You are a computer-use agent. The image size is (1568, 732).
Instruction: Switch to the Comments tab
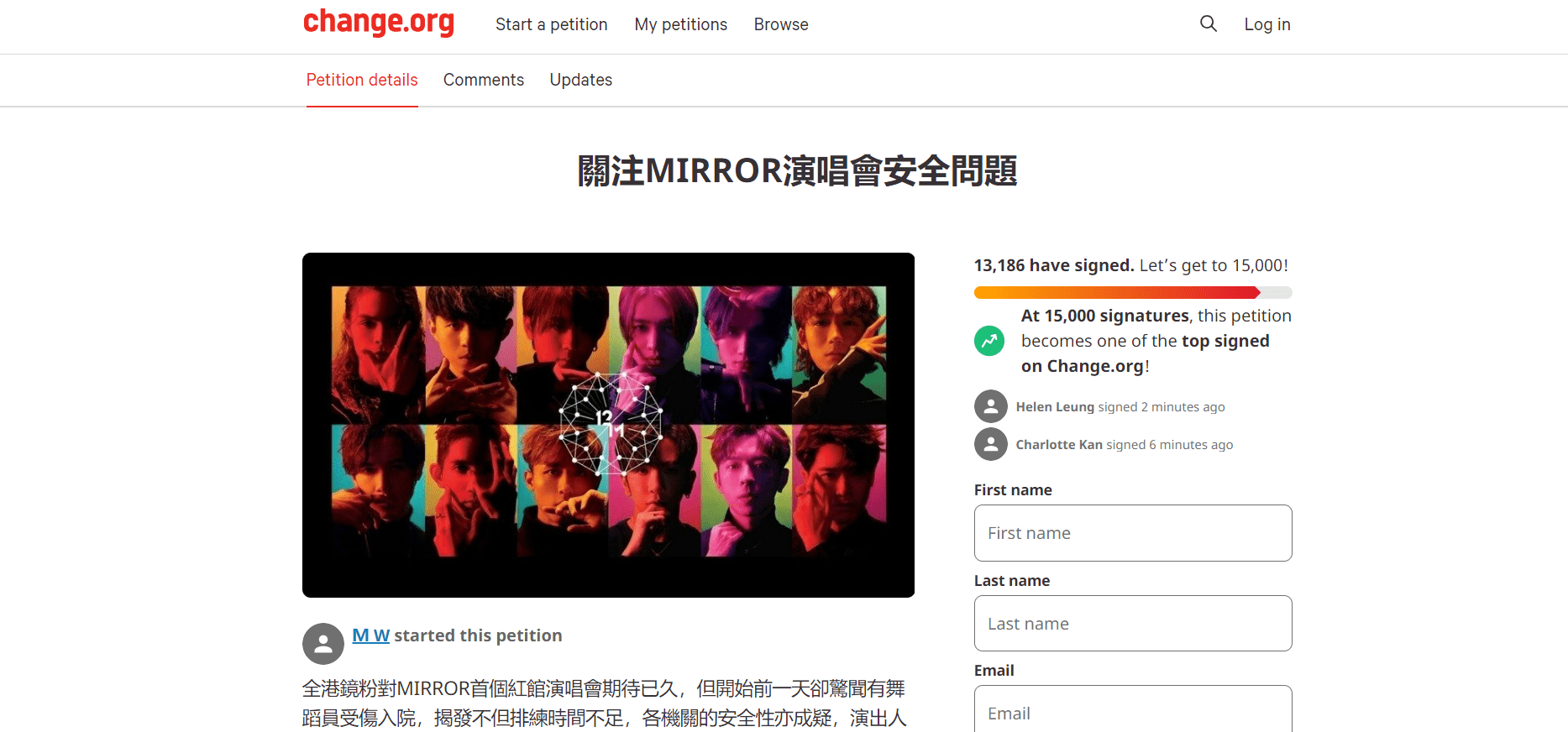coord(484,80)
